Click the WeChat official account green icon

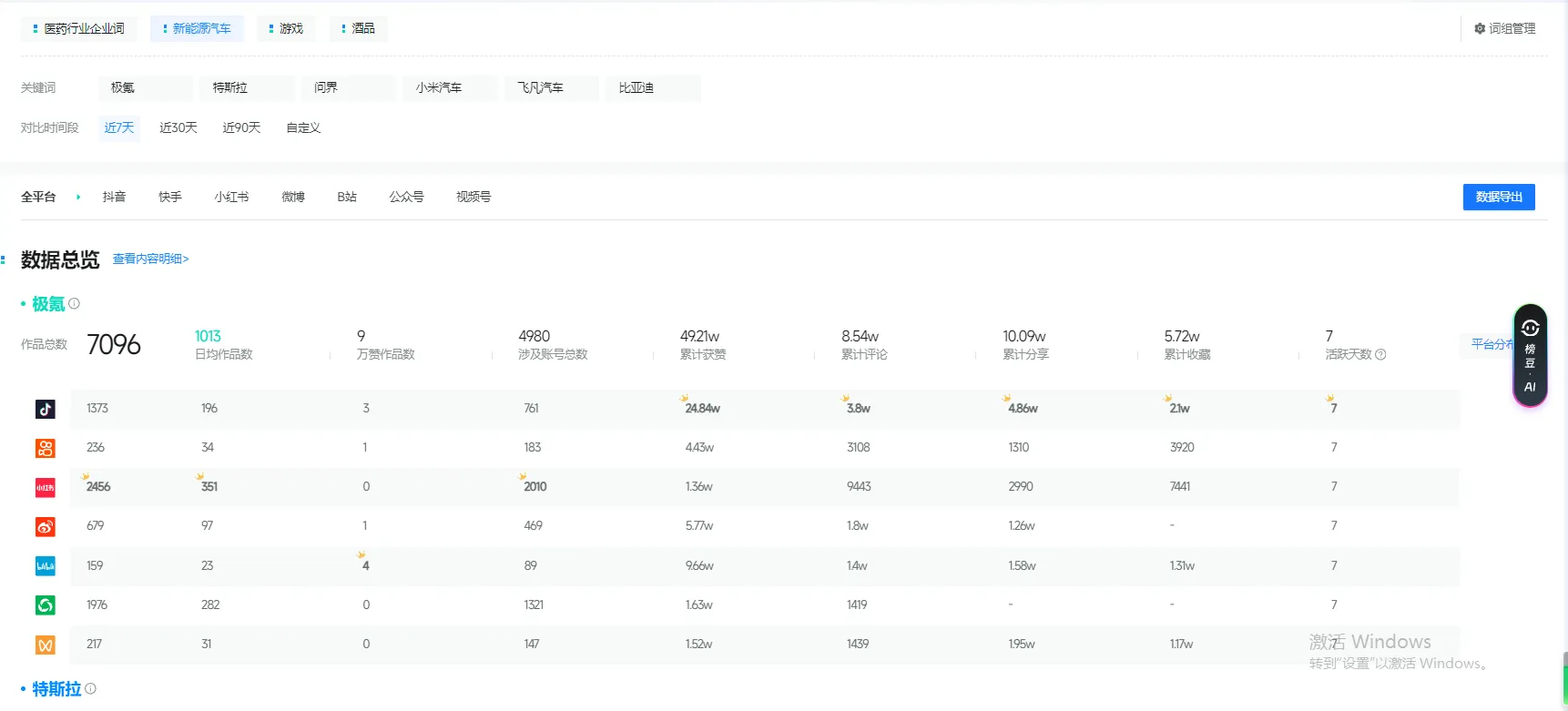[46, 605]
